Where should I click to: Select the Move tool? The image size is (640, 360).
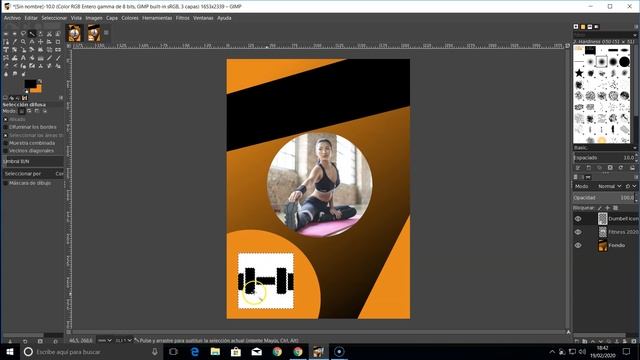click(x=40, y=42)
